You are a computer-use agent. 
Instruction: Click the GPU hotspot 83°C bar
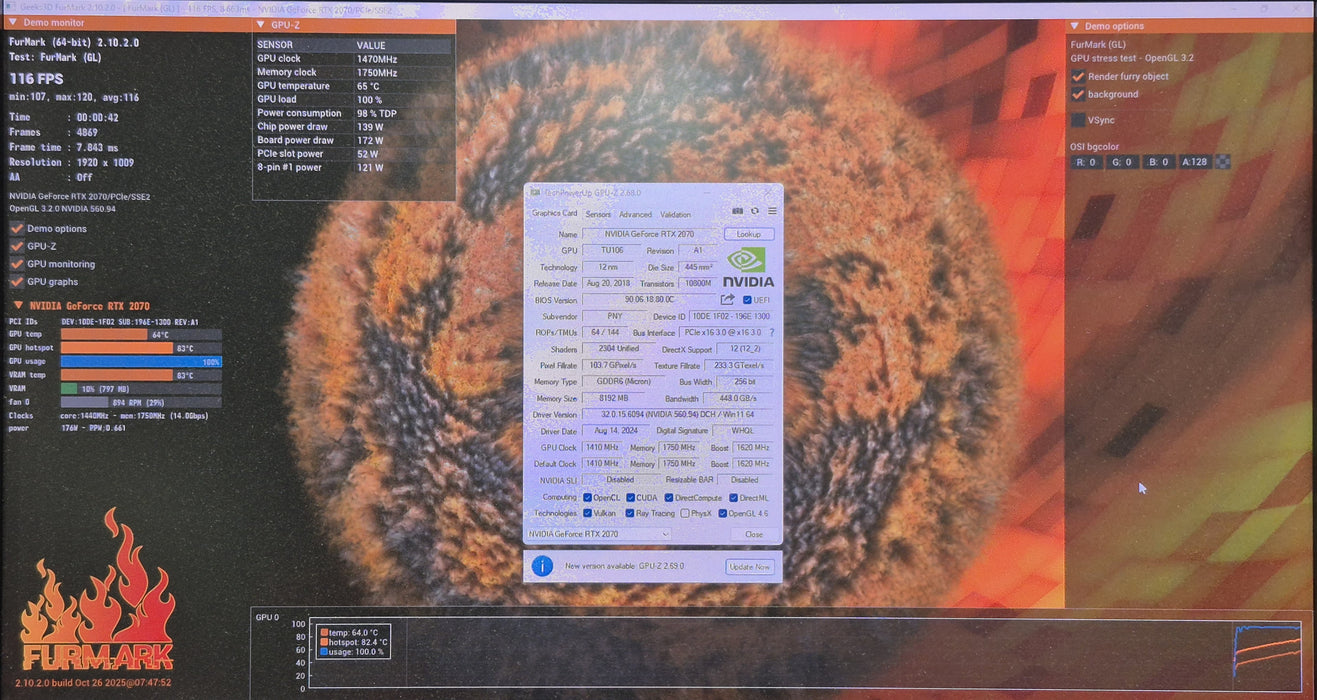coord(141,348)
